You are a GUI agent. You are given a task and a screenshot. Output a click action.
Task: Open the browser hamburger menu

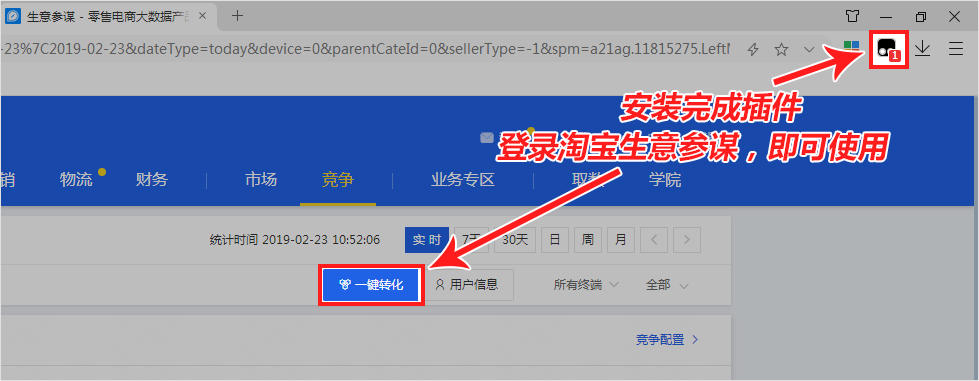pyautogui.click(x=956, y=49)
